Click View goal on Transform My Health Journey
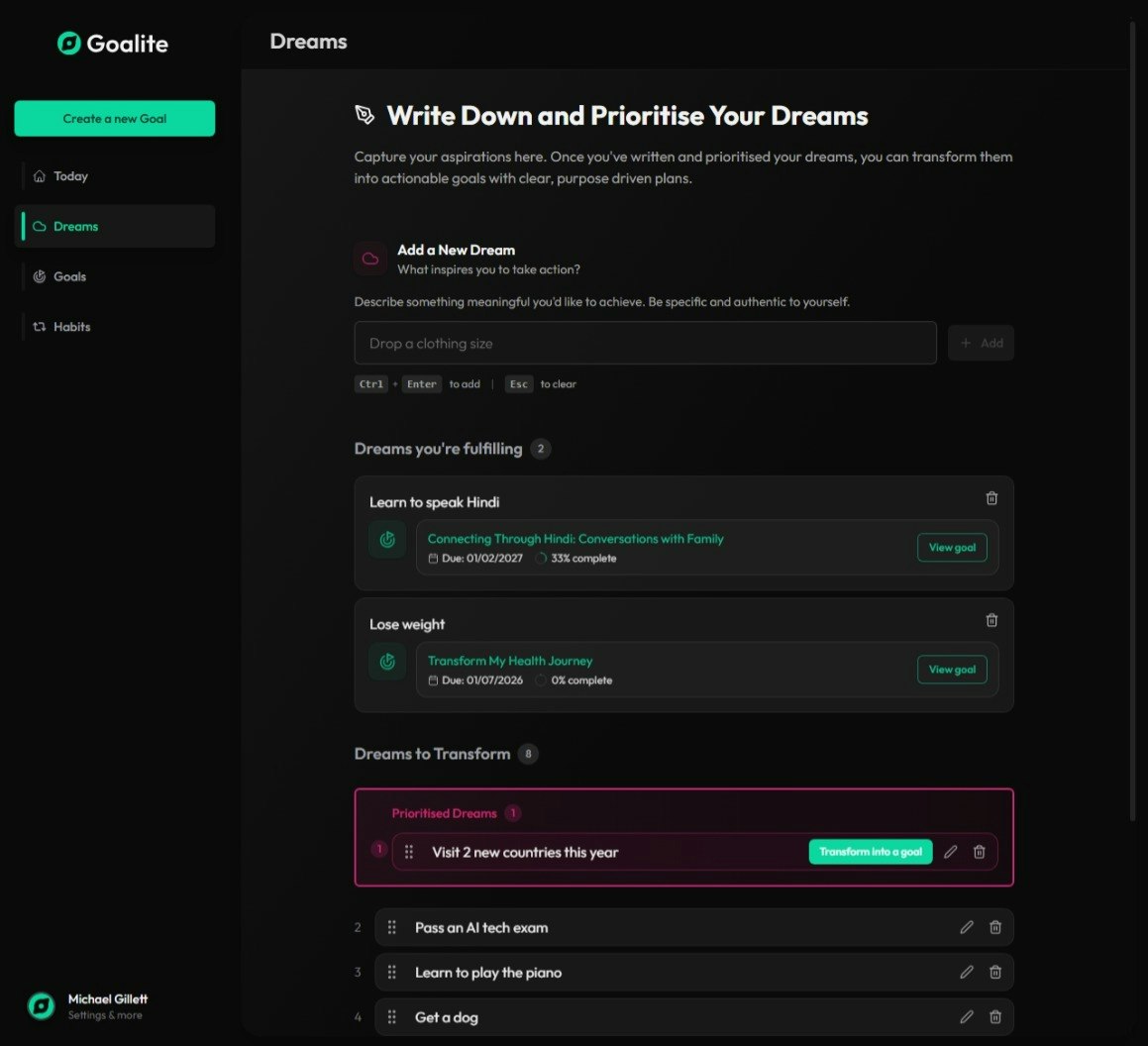 [x=952, y=670]
